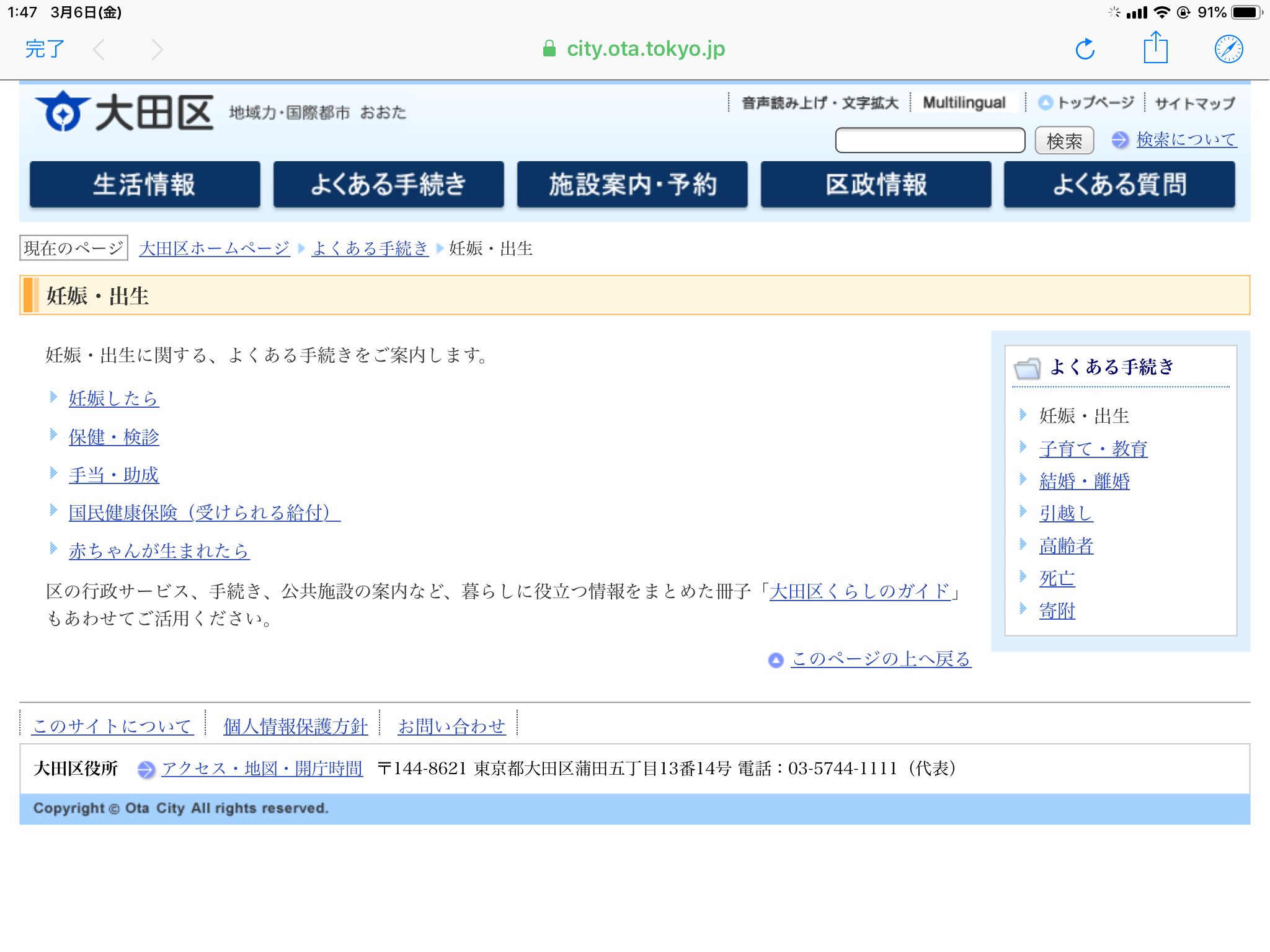This screenshot has width=1270, height=952.
Task: Focus the site search text field
Action: pos(930,140)
